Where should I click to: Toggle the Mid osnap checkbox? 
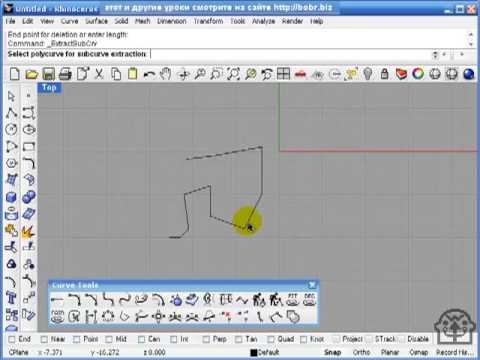click(109, 339)
